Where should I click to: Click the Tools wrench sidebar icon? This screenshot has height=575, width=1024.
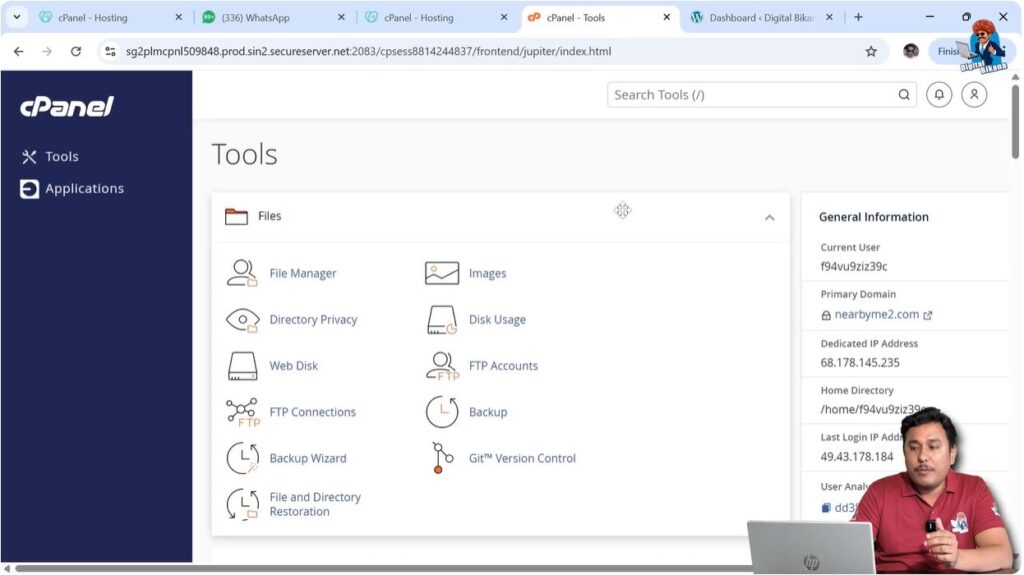tap(29, 157)
